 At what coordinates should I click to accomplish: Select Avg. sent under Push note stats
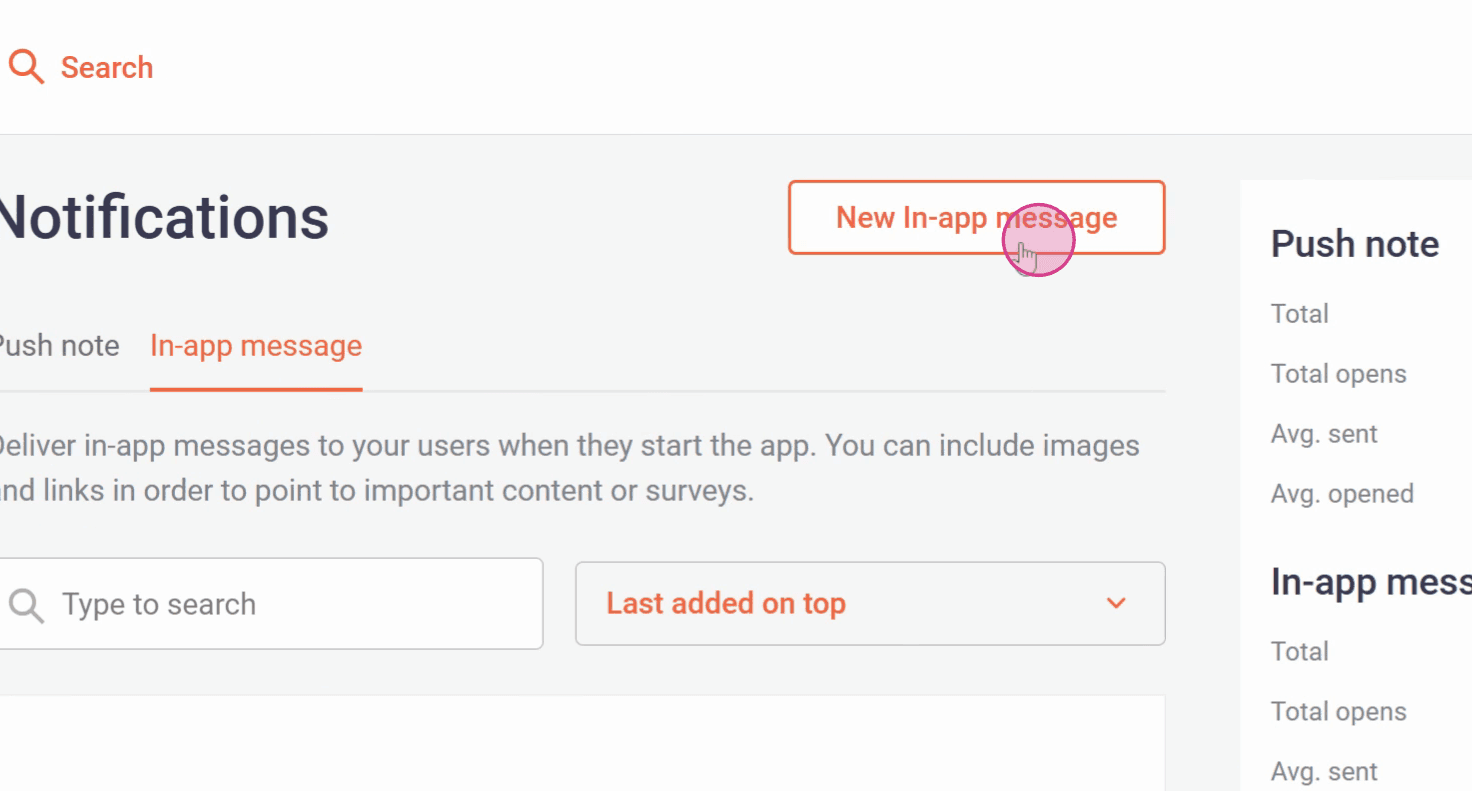(1324, 434)
